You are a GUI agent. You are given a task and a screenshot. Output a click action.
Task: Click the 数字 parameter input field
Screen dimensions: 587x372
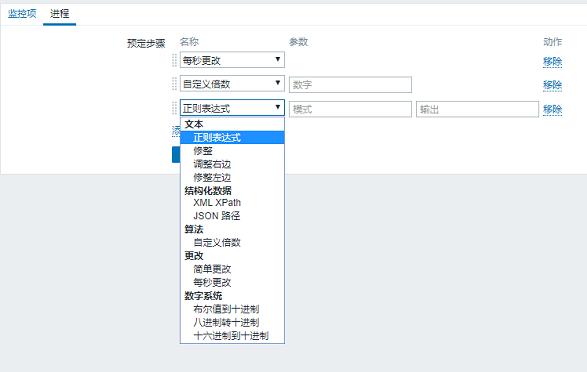click(x=350, y=85)
